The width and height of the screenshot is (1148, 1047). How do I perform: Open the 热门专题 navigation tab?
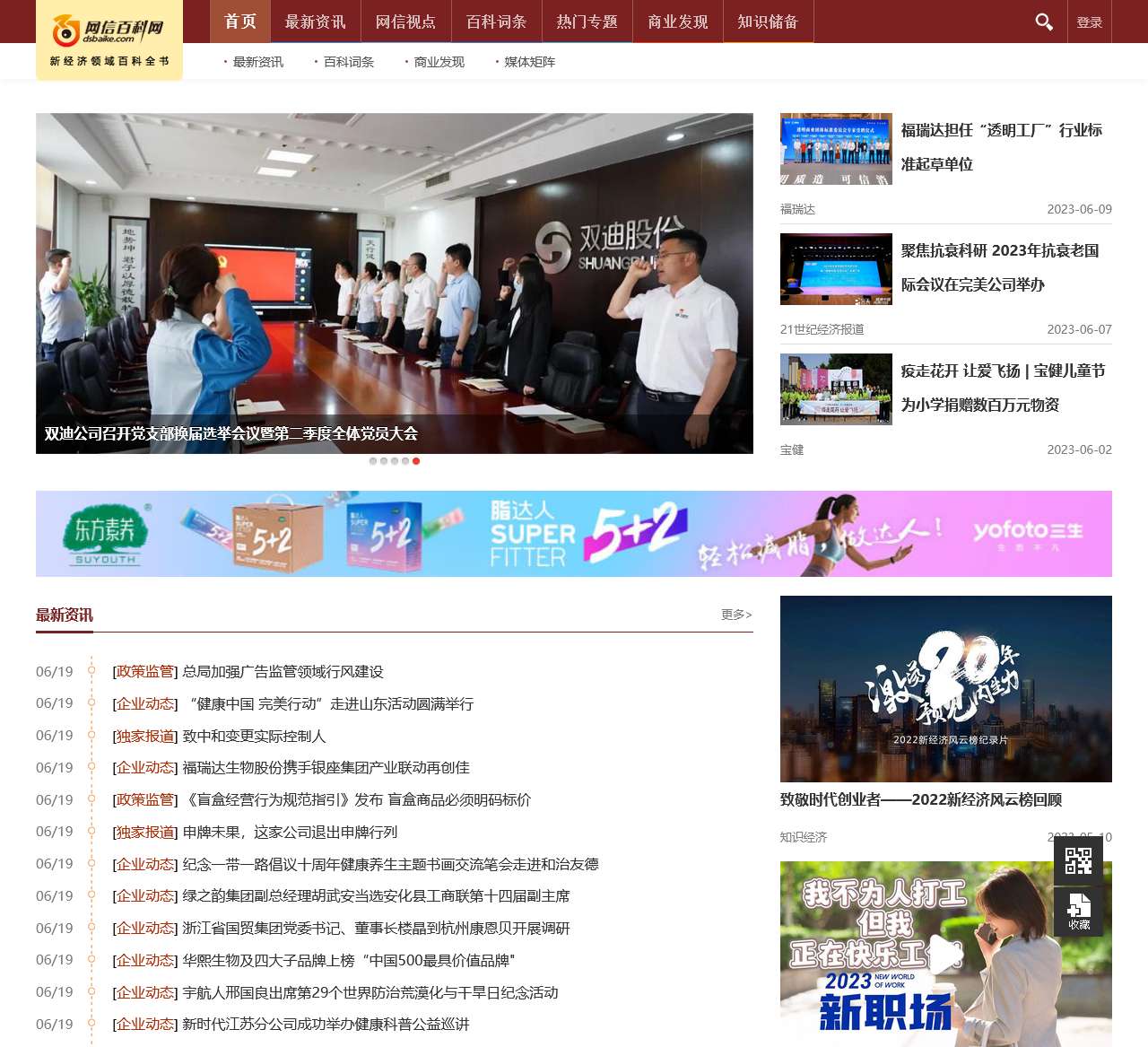[587, 22]
